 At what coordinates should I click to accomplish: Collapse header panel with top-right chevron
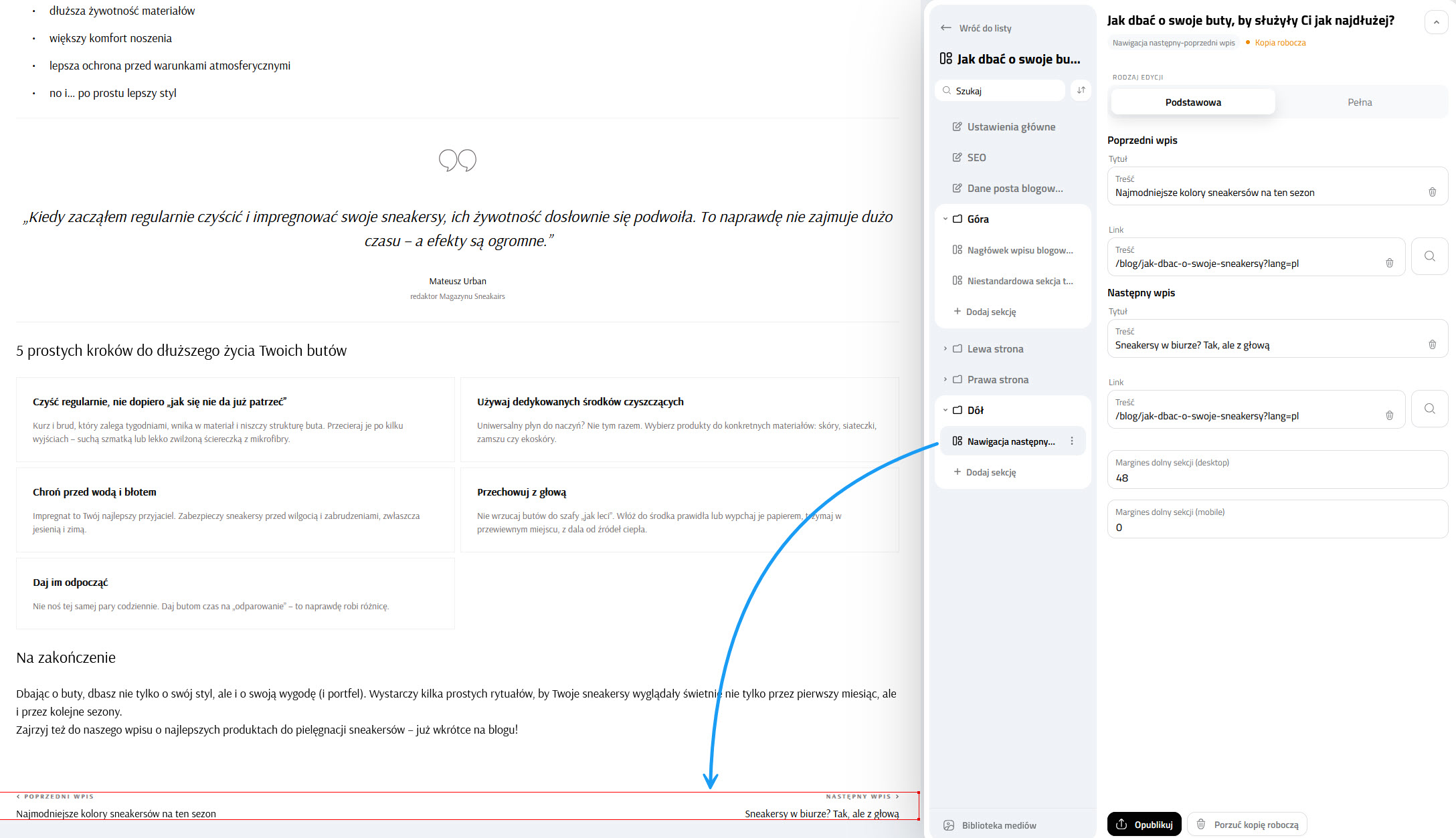[x=1436, y=22]
